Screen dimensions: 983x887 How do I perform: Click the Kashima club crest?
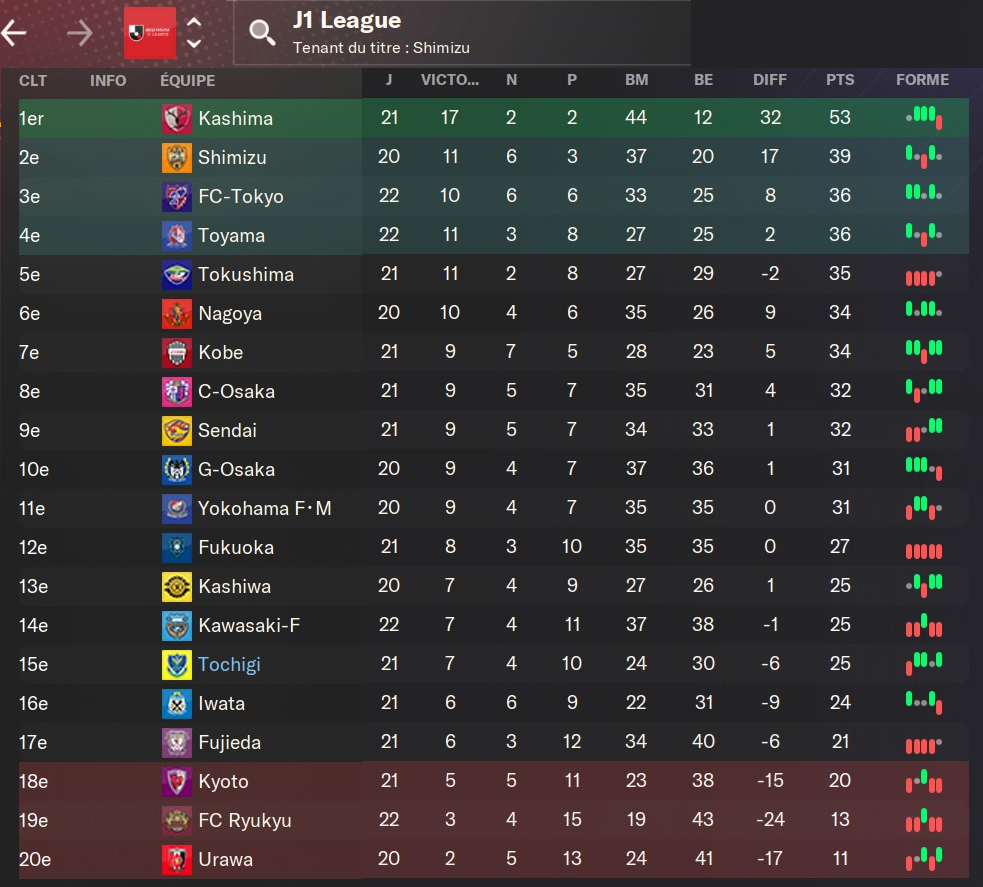[x=176, y=119]
